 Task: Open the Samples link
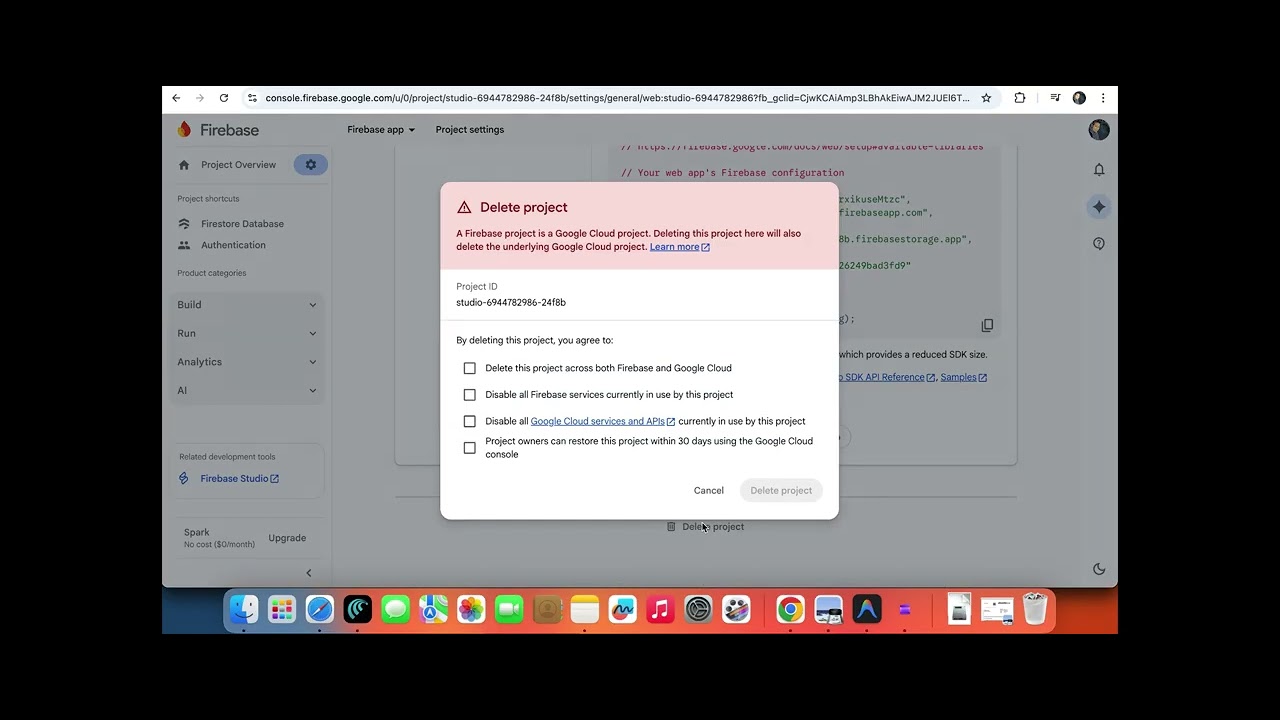pyautogui.click(x=964, y=377)
